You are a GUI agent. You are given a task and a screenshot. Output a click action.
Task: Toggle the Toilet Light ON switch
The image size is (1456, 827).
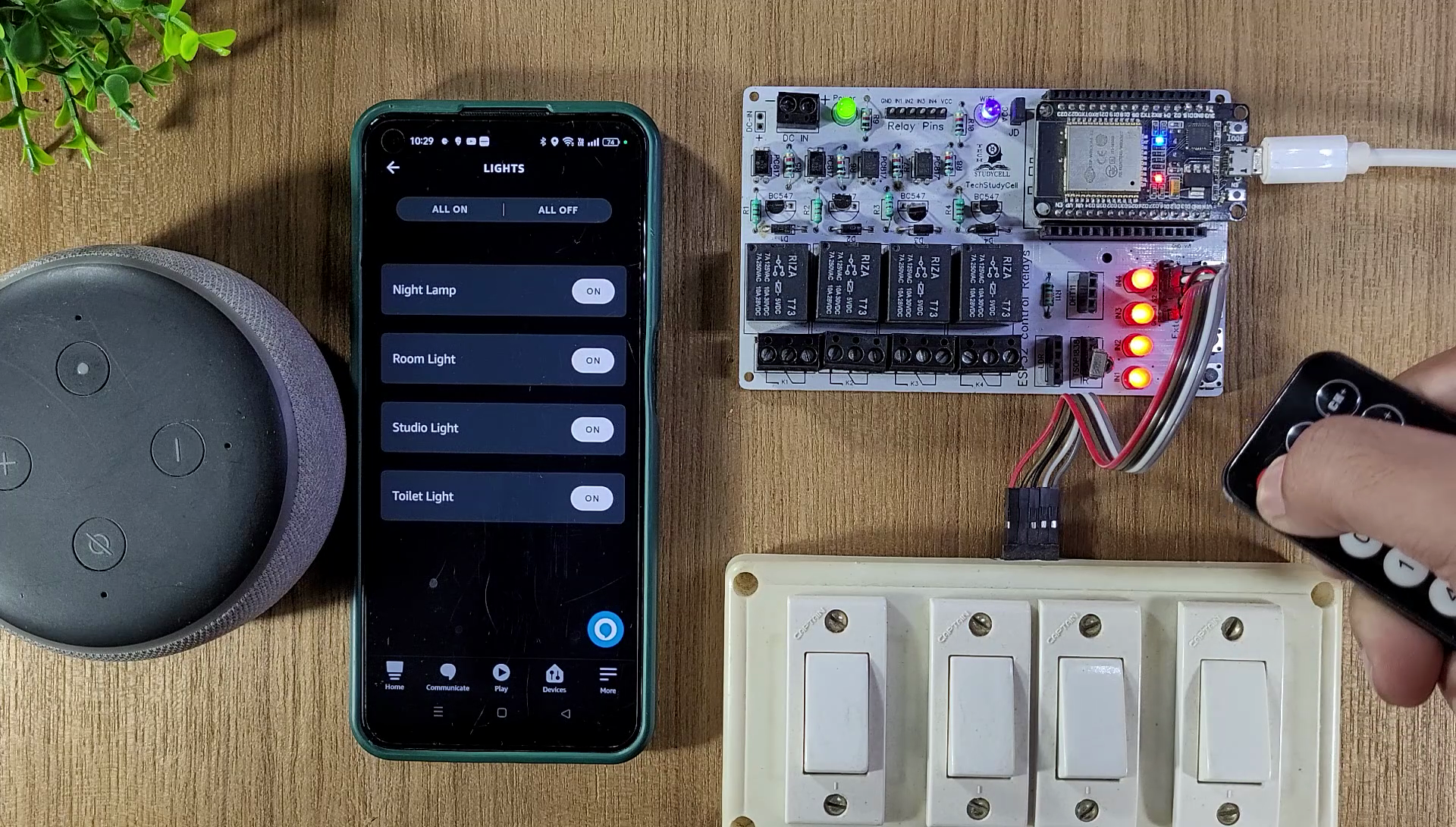click(x=590, y=497)
